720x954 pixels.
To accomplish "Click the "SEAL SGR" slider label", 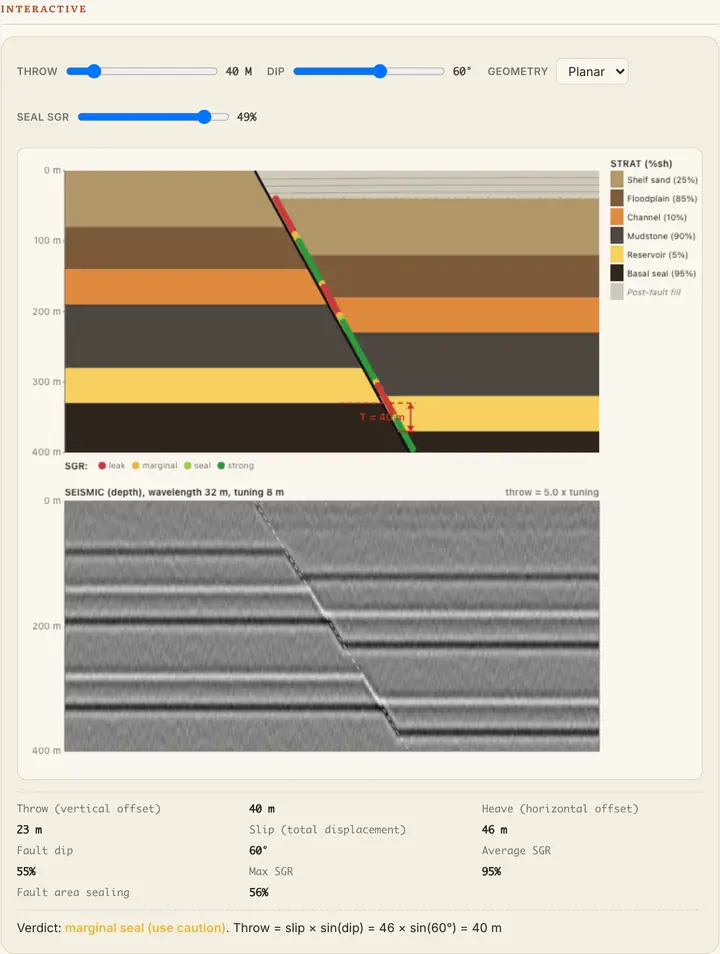I will (x=43, y=117).
